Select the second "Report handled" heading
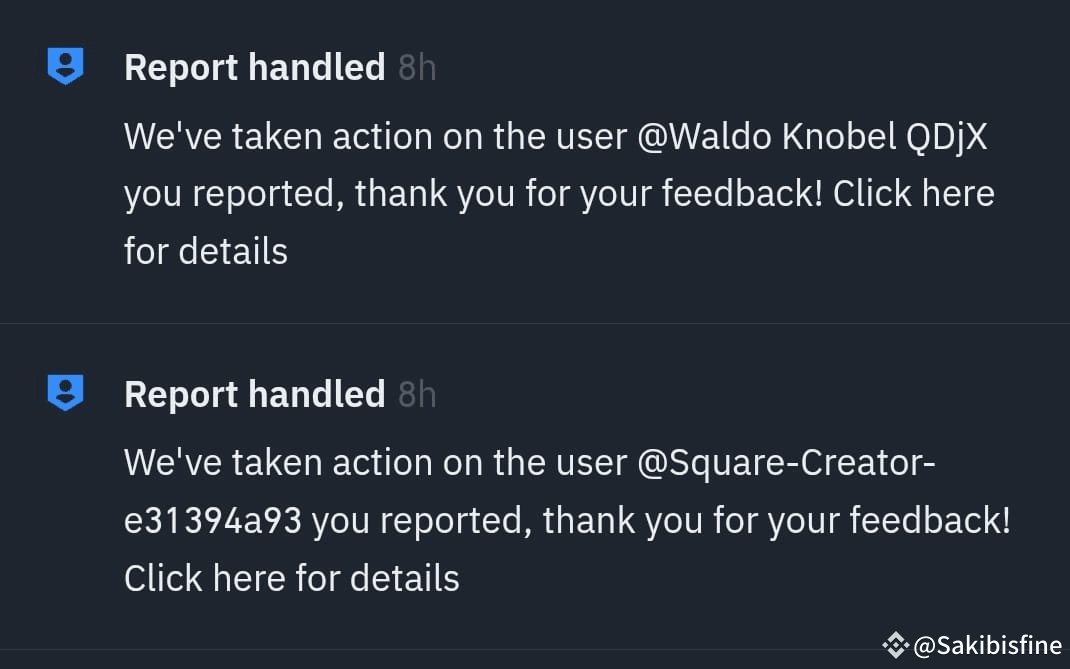 [x=255, y=395]
